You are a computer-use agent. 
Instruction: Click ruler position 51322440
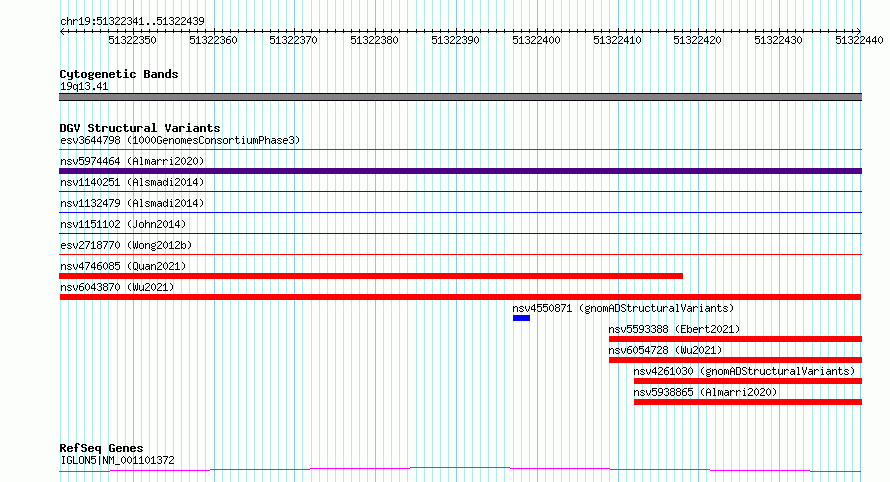859,40
